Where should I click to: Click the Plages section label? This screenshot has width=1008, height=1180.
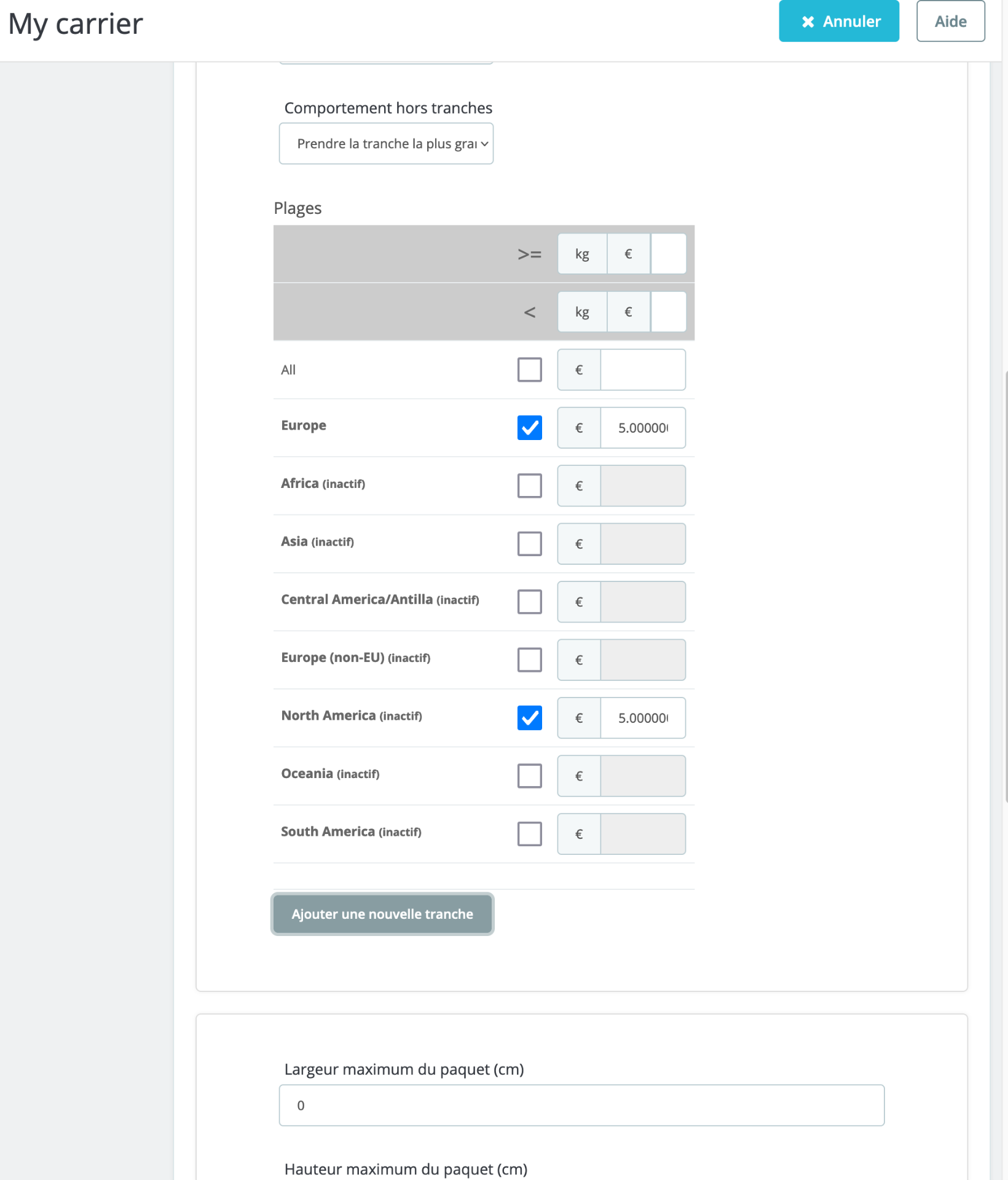coord(297,208)
